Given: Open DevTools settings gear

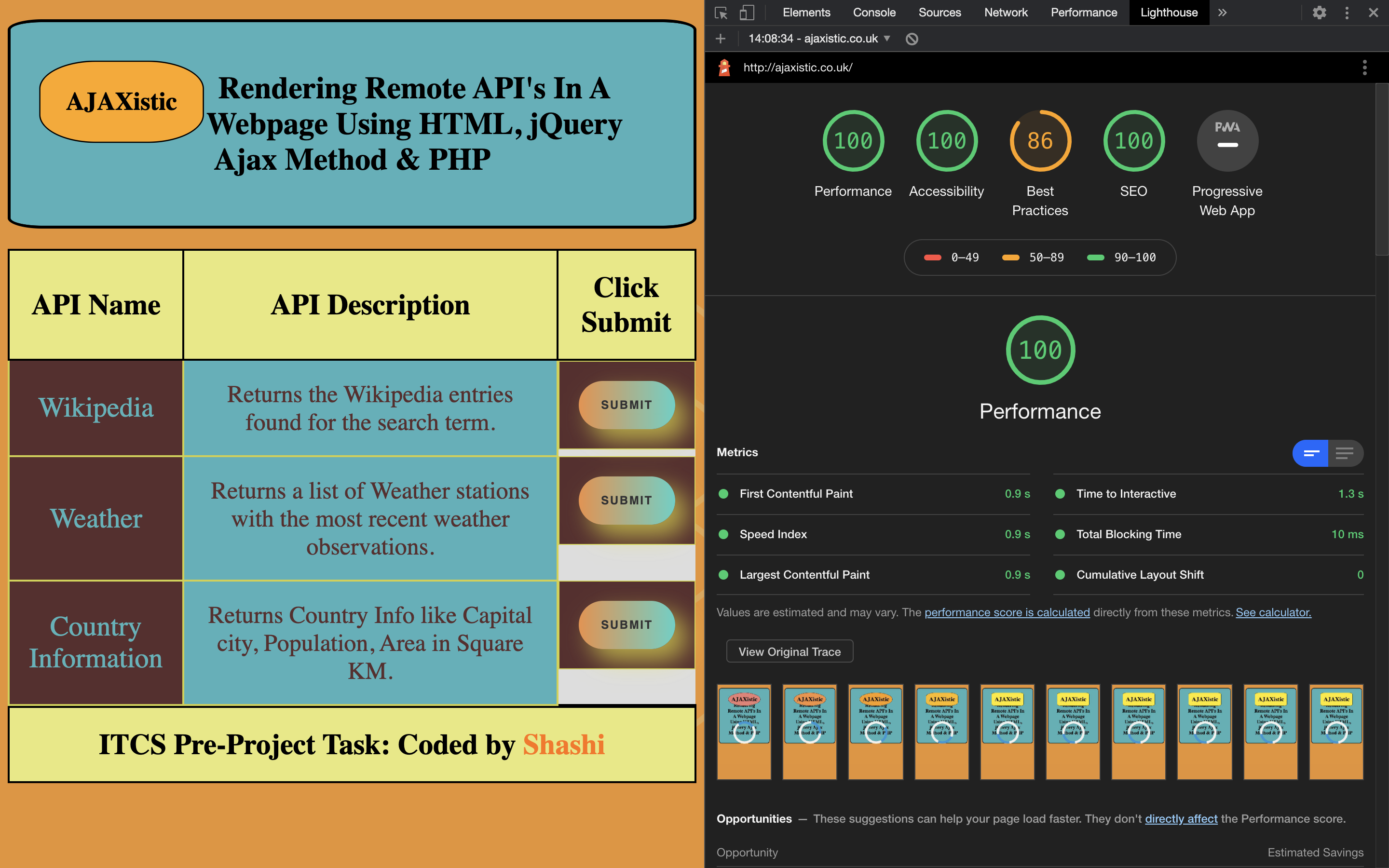Looking at the screenshot, I should coord(1319,13).
